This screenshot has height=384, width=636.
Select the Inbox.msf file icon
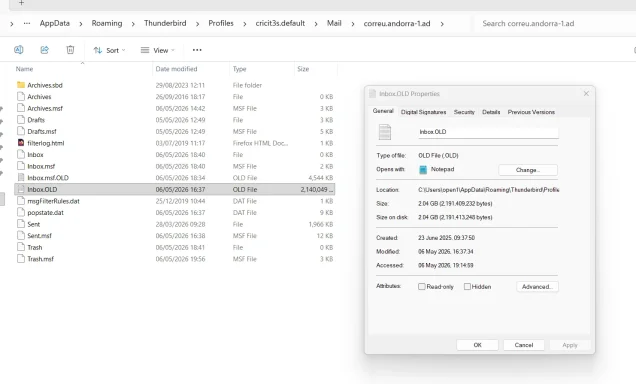21,166
